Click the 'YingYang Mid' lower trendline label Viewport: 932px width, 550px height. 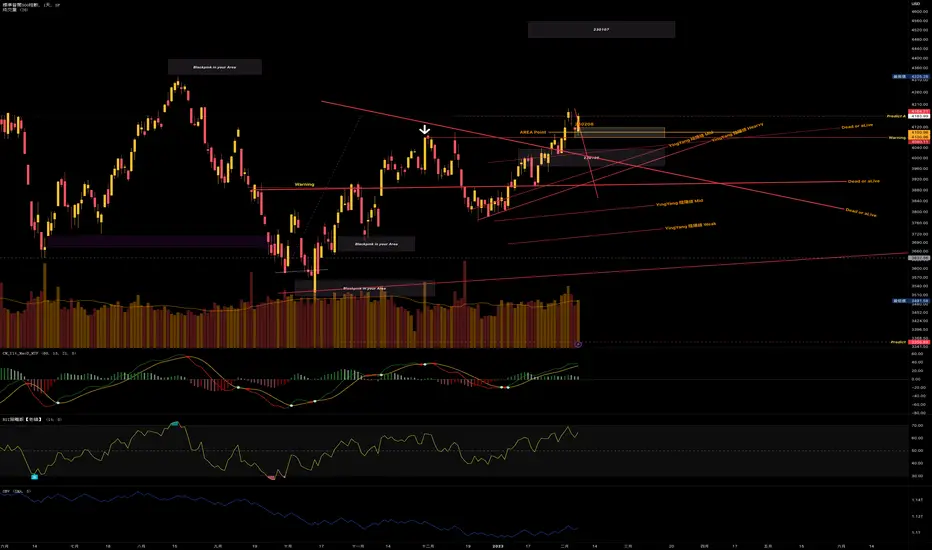point(679,203)
